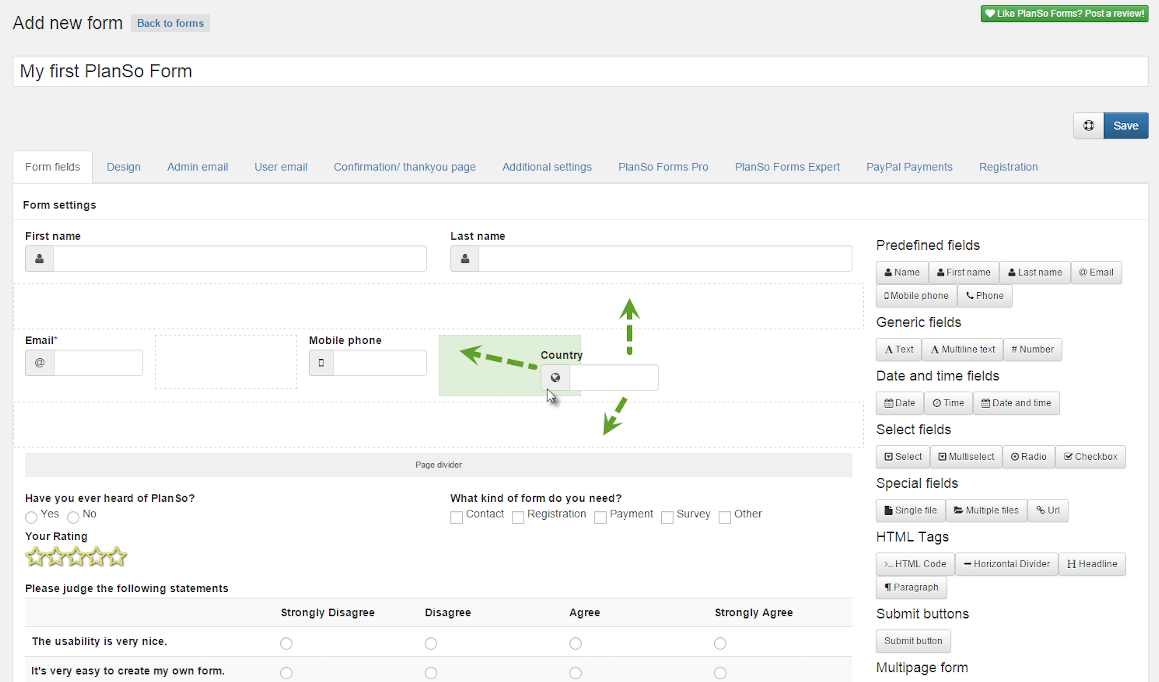Viewport: 1159px width, 682px height.
Task: Add a Select field
Action: [x=903, y=457]
